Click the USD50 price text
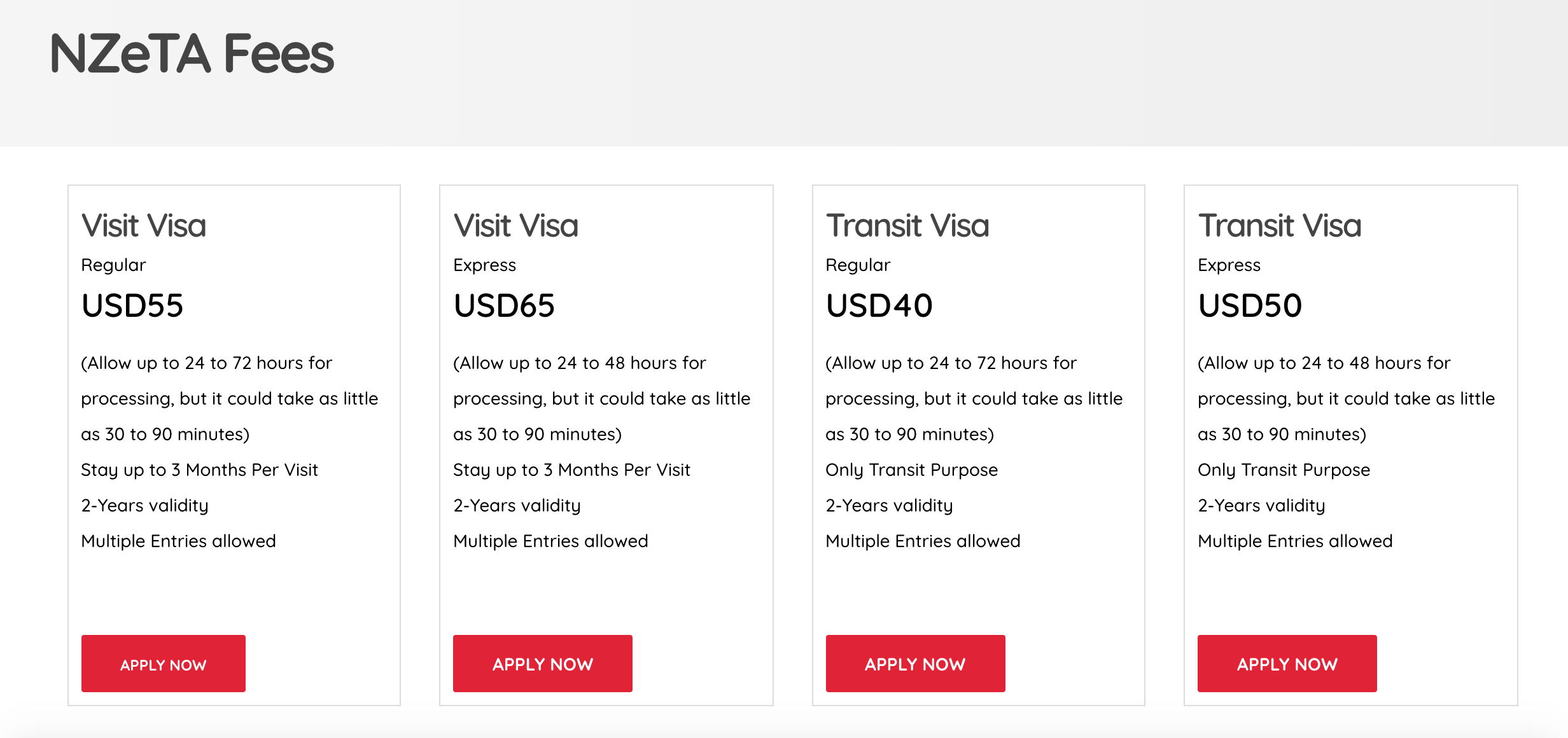The width and height of the screenshot is (1568, 738). coord(1250,305)
